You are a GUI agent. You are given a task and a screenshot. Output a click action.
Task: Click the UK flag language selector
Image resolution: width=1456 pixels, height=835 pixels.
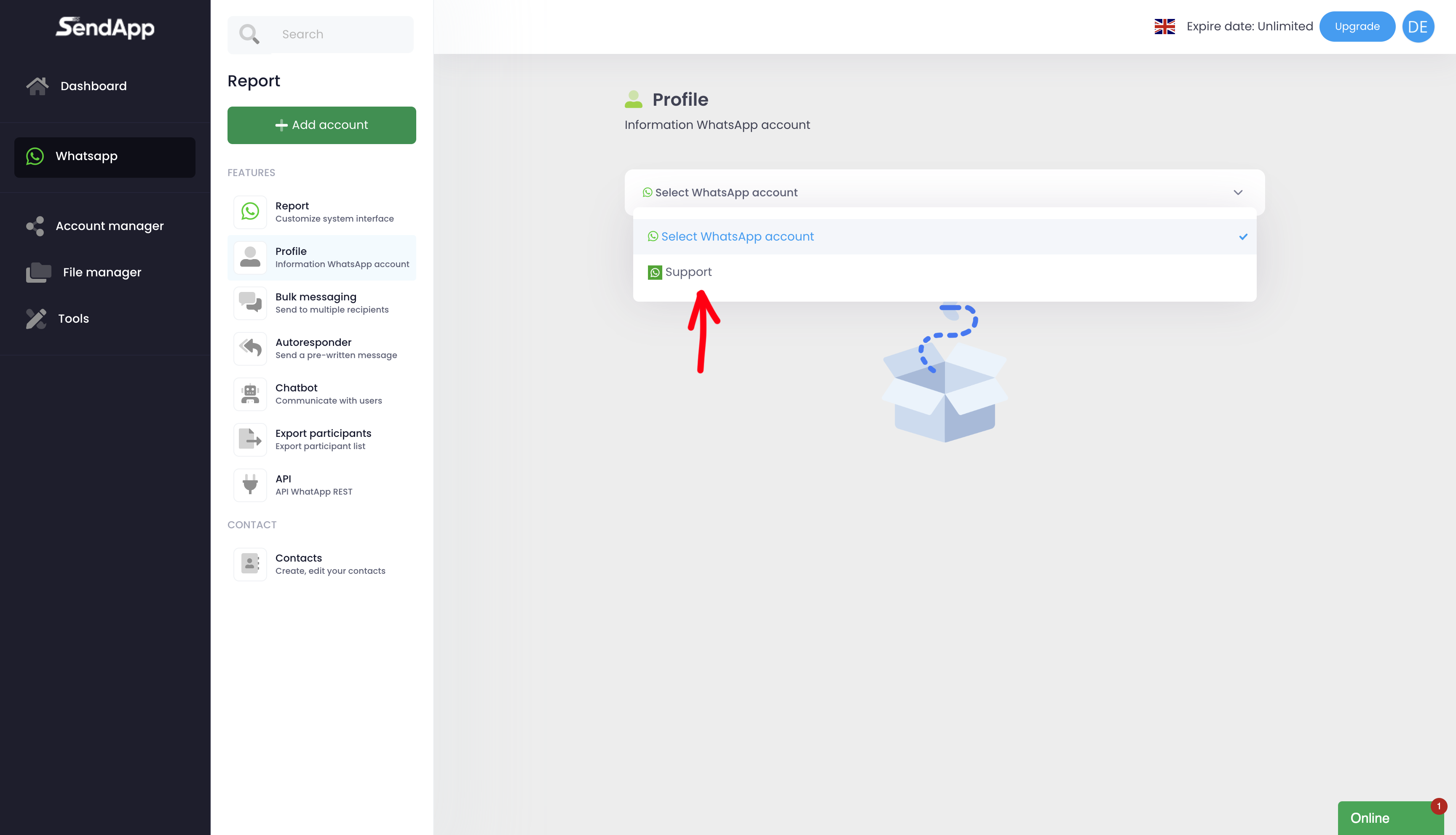tap(1164, 27)
